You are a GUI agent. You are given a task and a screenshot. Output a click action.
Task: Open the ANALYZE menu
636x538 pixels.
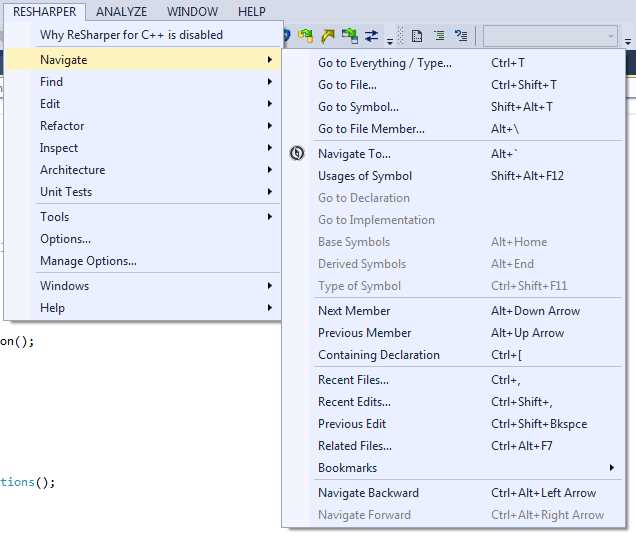(x=121, y=11)
